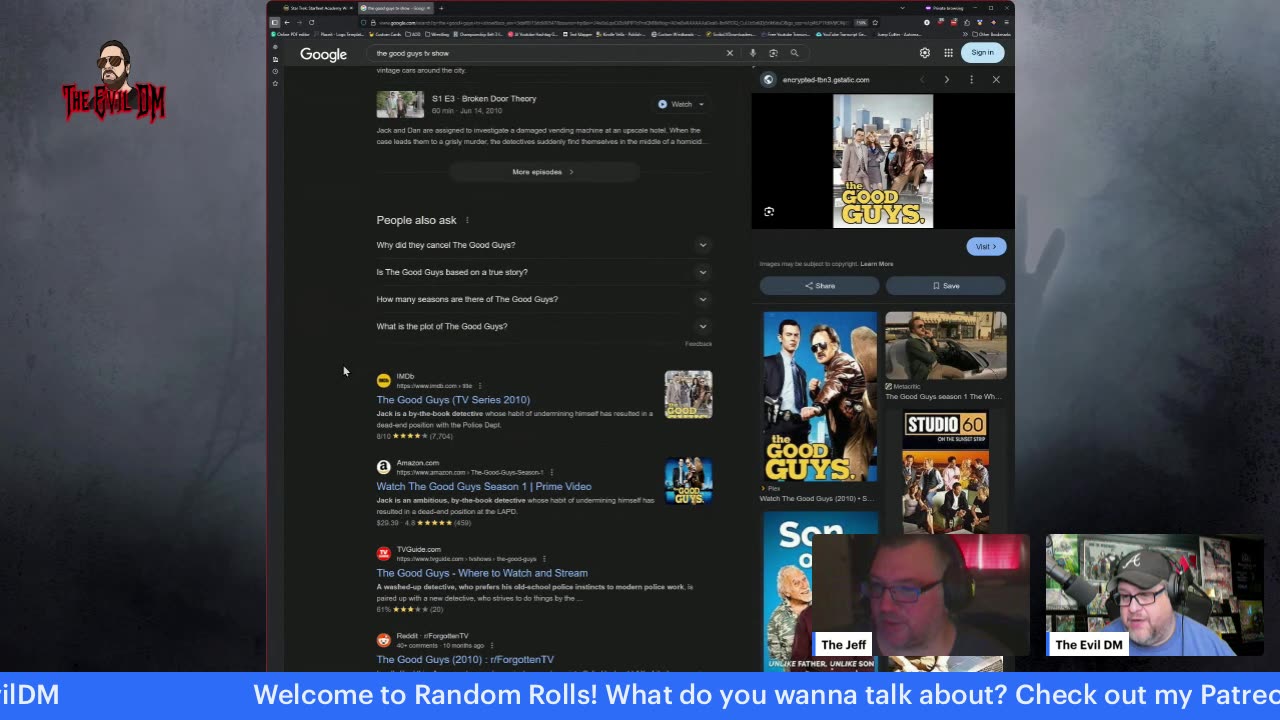Go to Google home via logo

[323, 54]
